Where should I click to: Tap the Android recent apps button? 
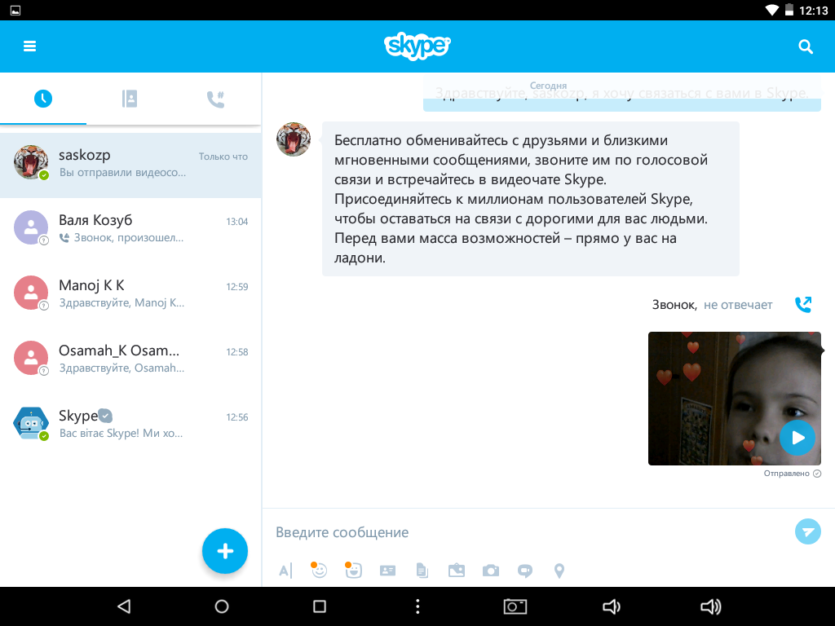tap(320, 606)
